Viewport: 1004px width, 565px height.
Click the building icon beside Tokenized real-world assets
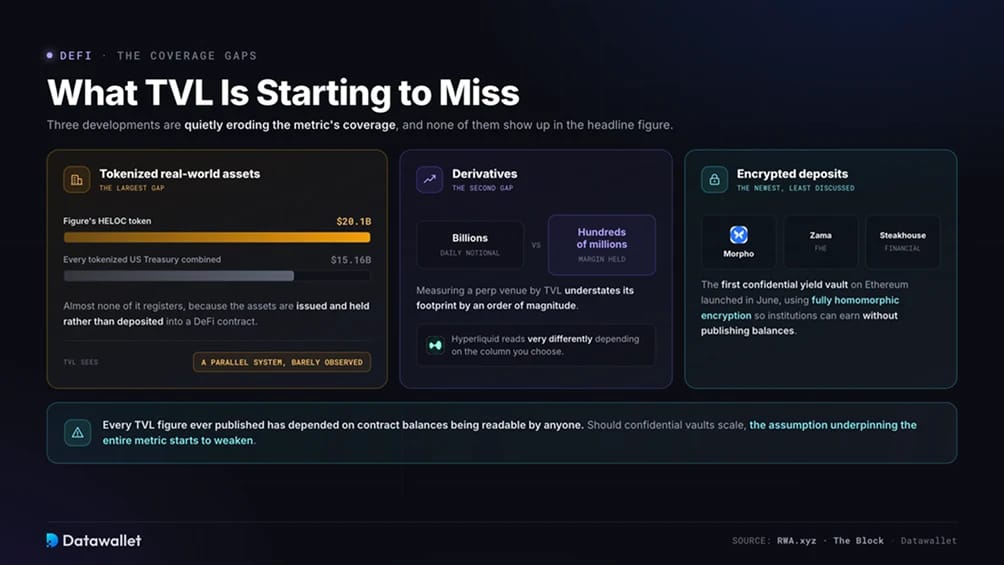click(x=77, y=179)
